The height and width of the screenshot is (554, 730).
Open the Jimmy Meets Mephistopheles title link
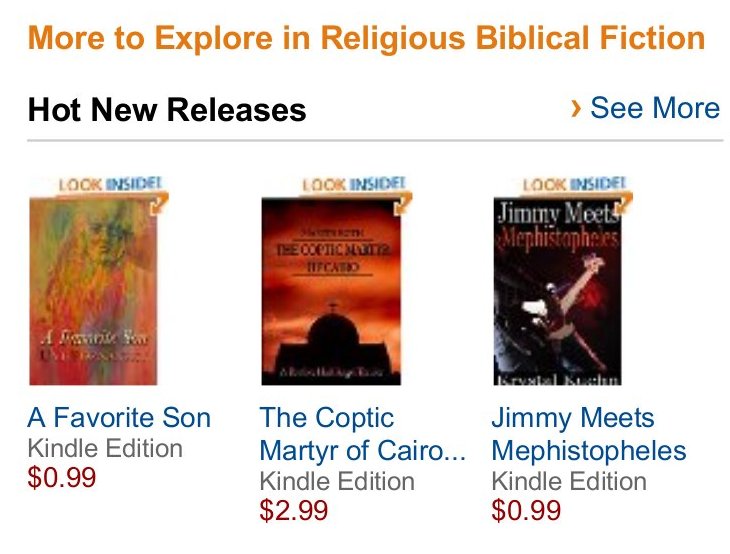[572, 418]
